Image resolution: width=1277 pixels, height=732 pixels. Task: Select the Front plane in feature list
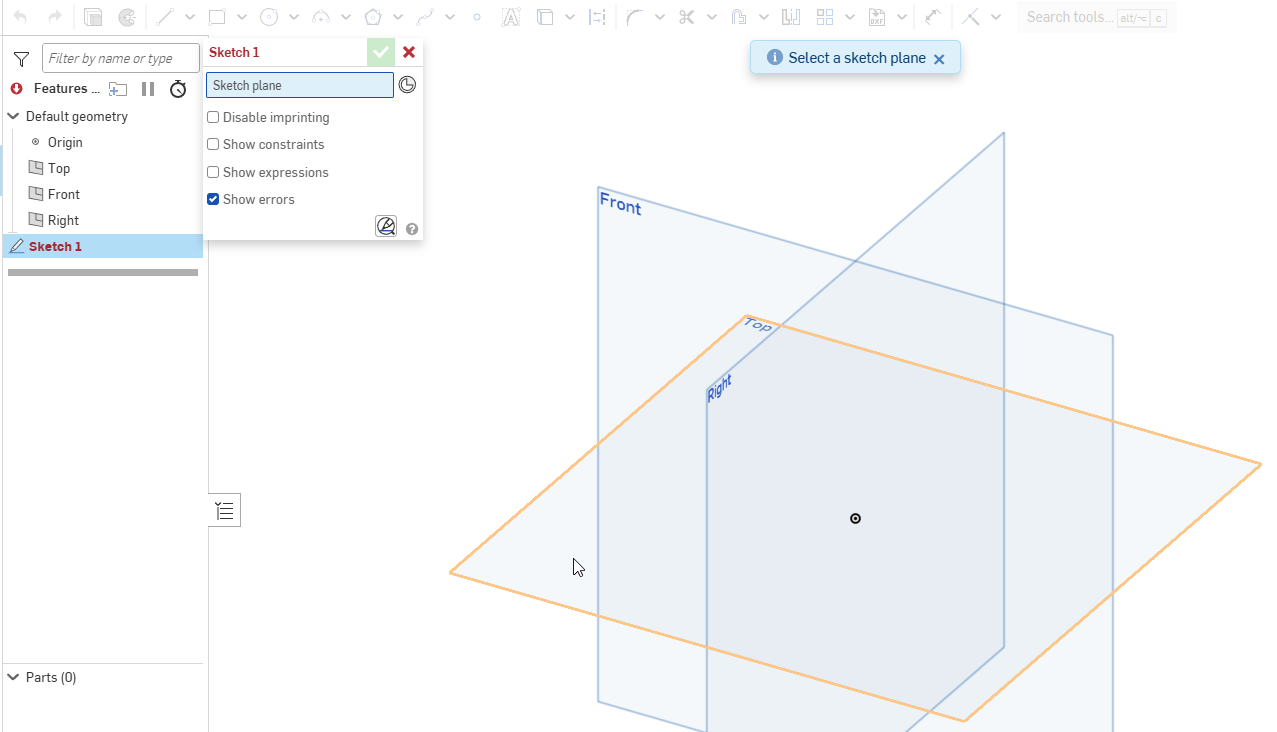pyautogui.click(x=63, y=195)
